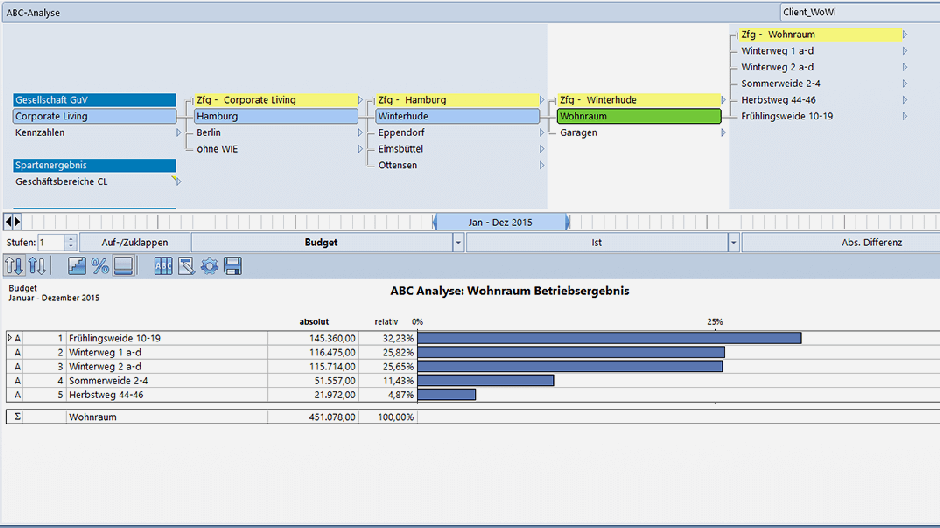The width and height of the screenshot is (940, 528).
Task: Click the 451.078,00 total value
Action: point(332,417)
